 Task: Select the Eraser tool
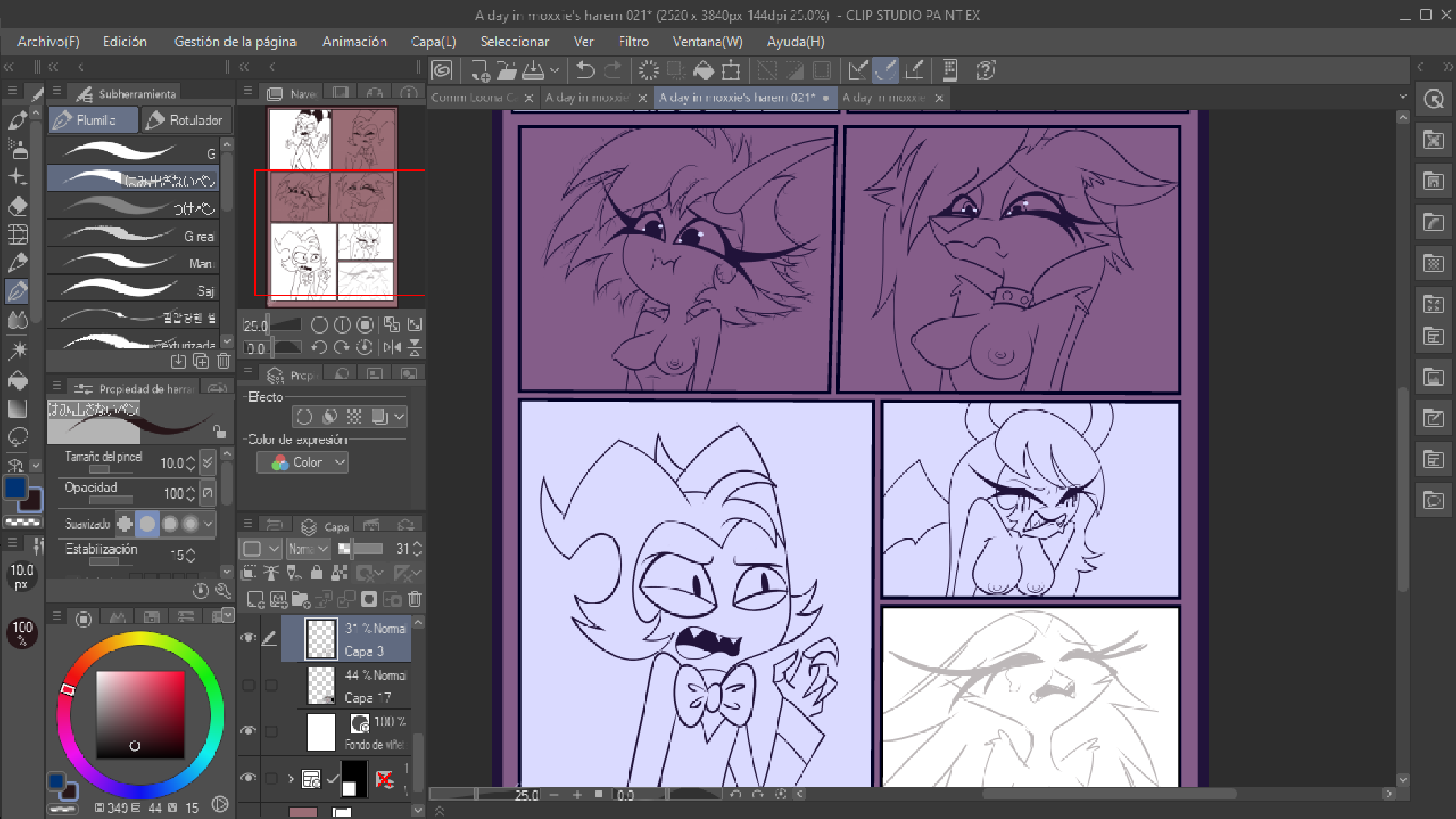17,206
